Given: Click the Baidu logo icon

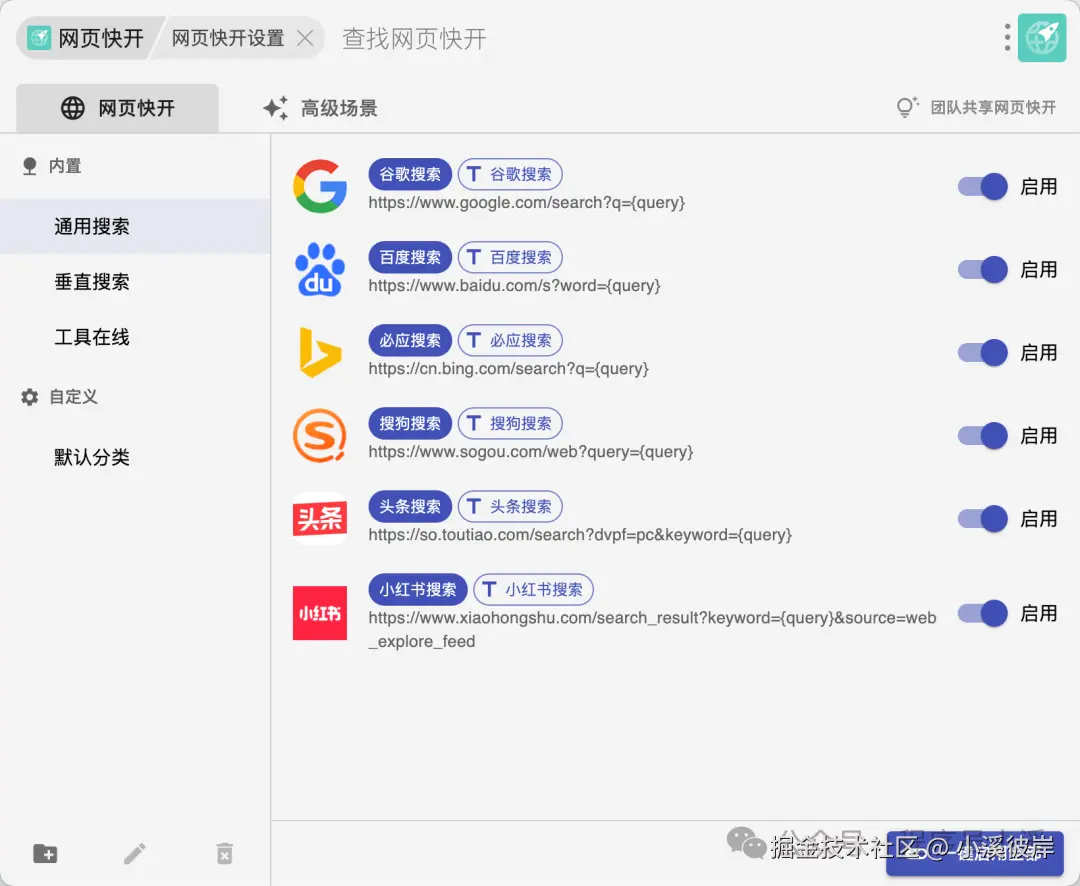Looking at the screenshot, I should pos(319,269).
